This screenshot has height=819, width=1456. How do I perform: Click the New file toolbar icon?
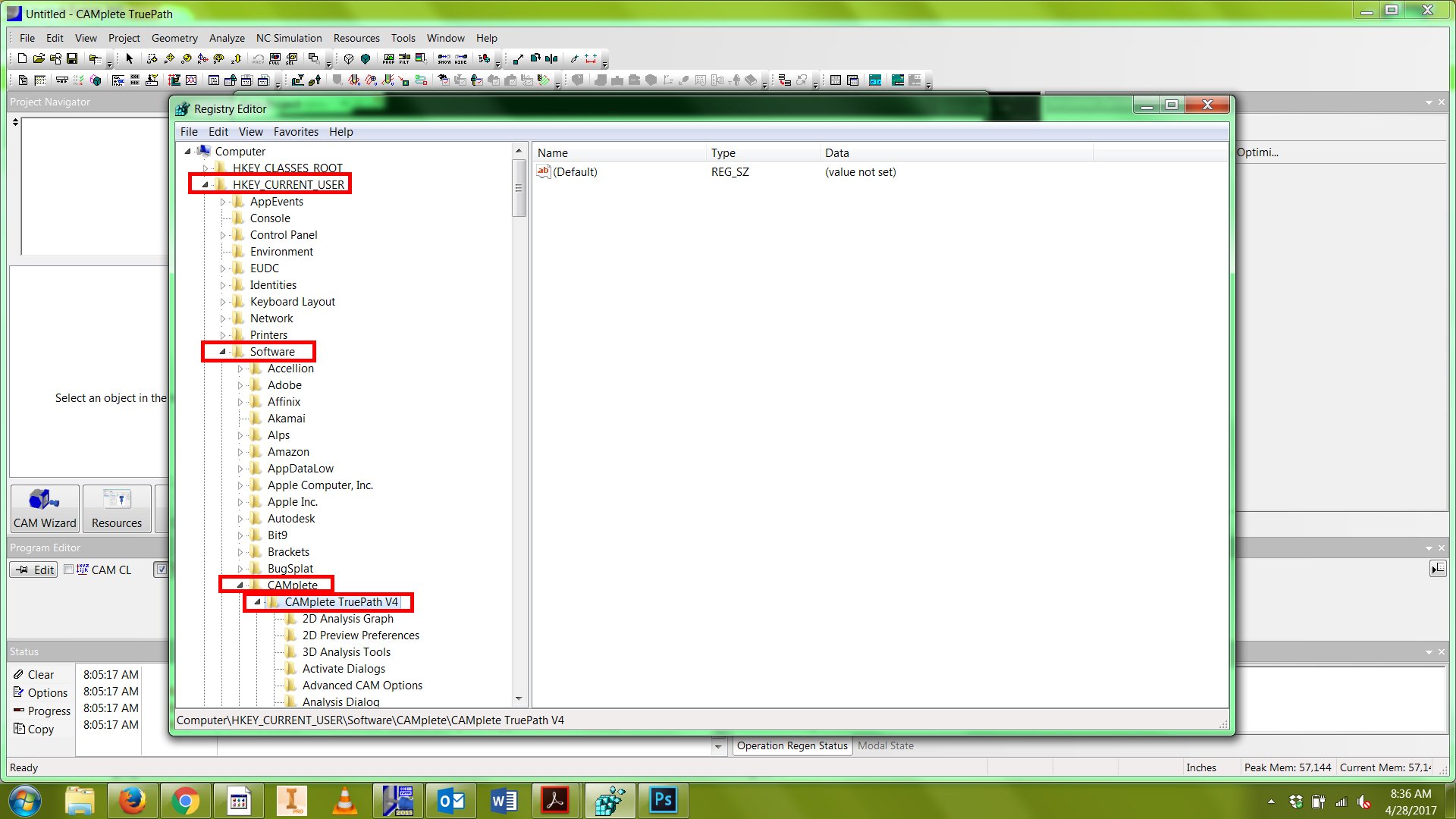[x=22, y=58]
